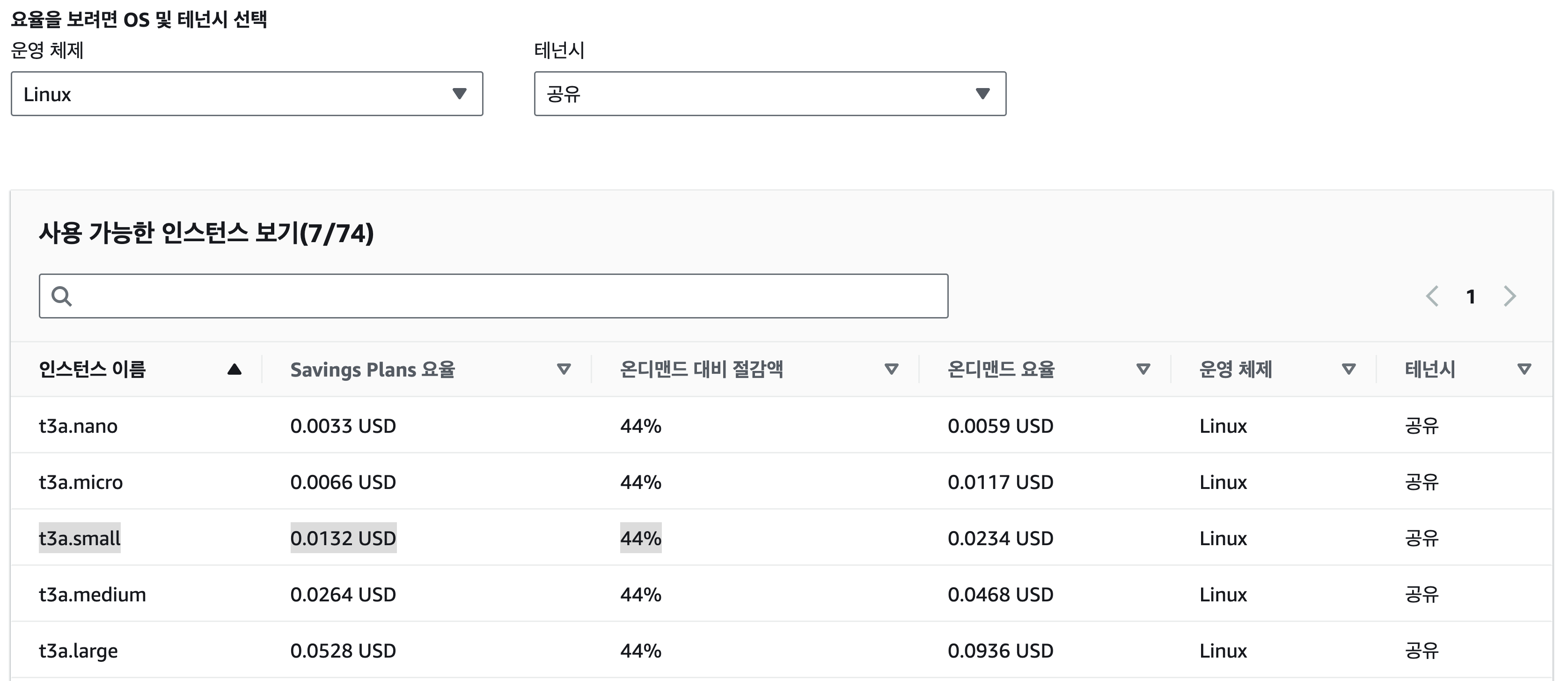
Task: Click the 운영 체제 dropdown arrow
Action: tap(460, 94)
